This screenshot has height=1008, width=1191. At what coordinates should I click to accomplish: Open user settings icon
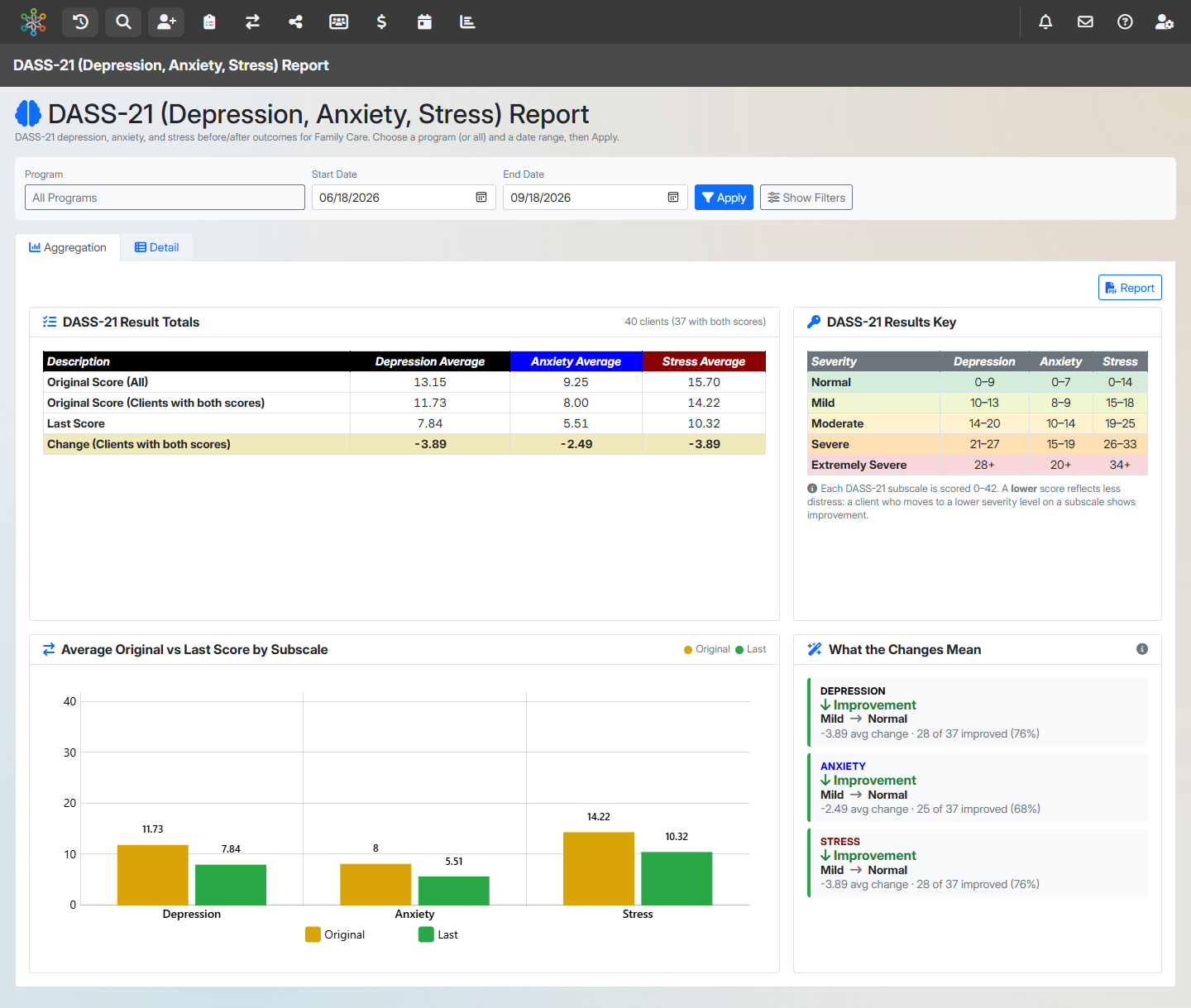pyautogui.click(x=1165, y=22)
